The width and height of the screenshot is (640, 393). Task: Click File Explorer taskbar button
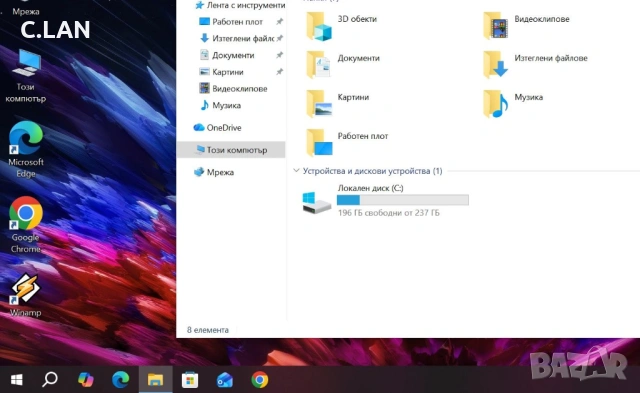tap(156, 380)
